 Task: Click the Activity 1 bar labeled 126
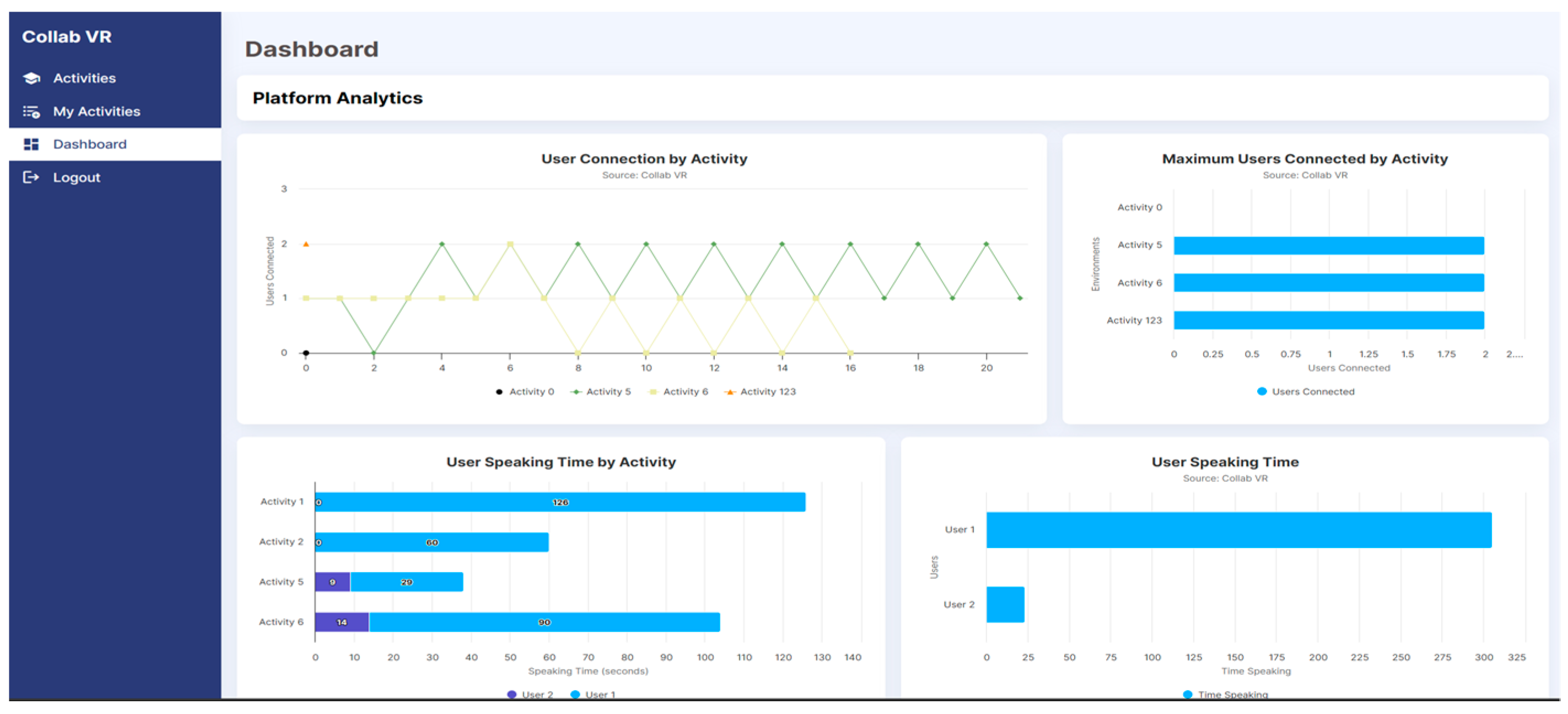(x=560, y=502)
